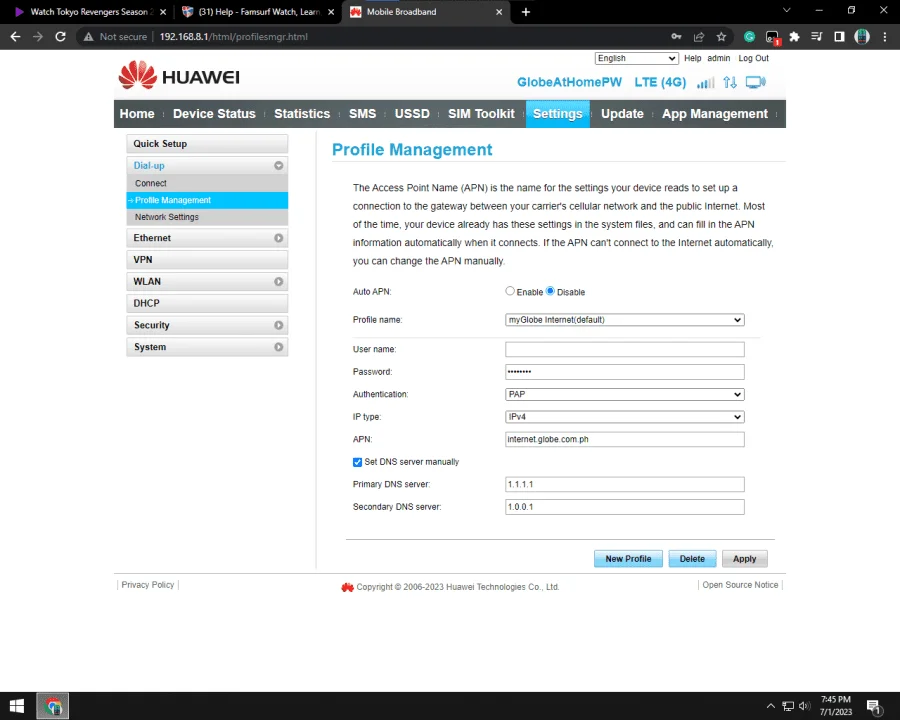
Task: Click the browser forward arrow
Action: [x=38, y=37]
